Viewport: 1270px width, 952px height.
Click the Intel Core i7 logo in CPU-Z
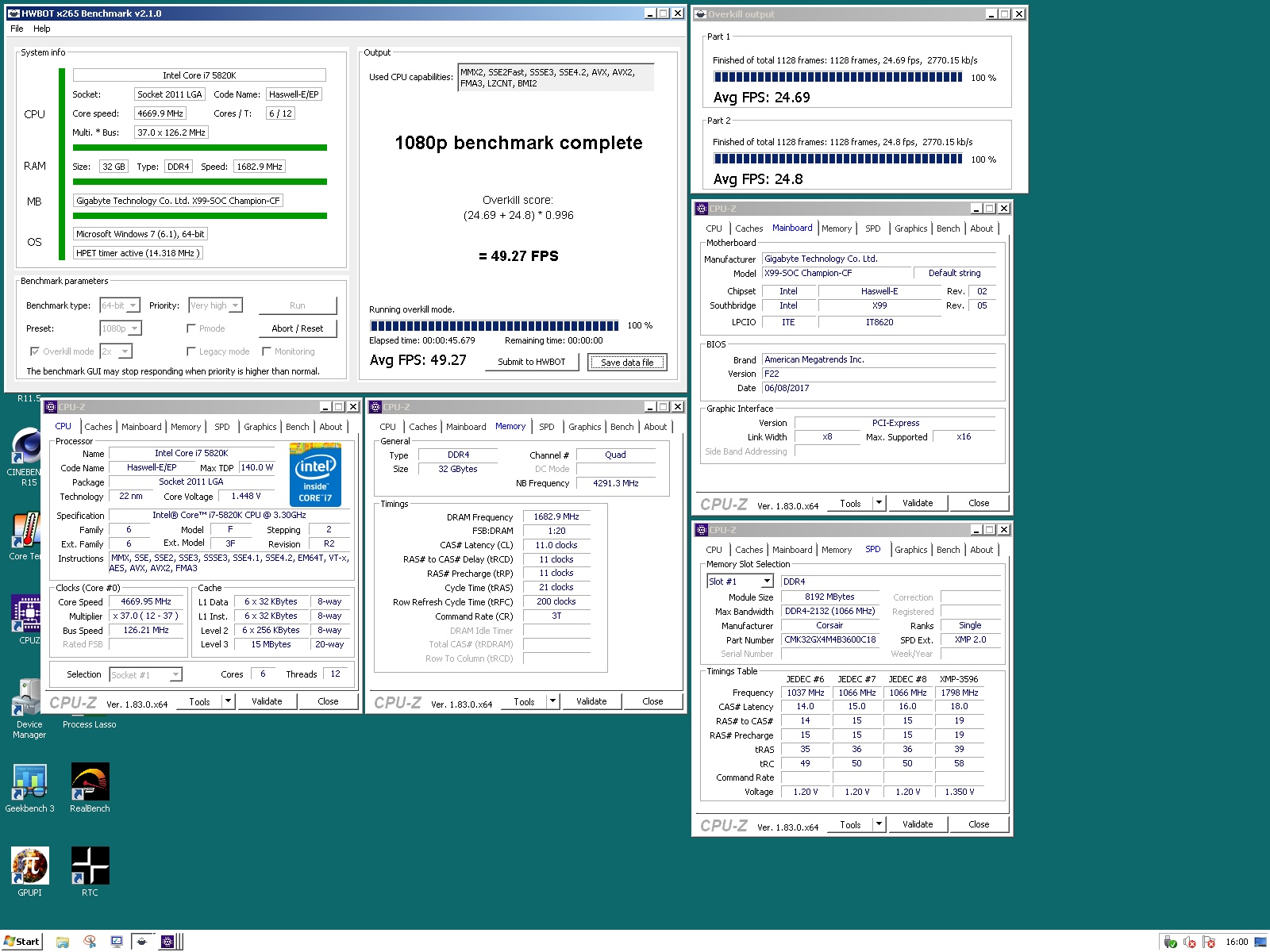pos(316,476)
